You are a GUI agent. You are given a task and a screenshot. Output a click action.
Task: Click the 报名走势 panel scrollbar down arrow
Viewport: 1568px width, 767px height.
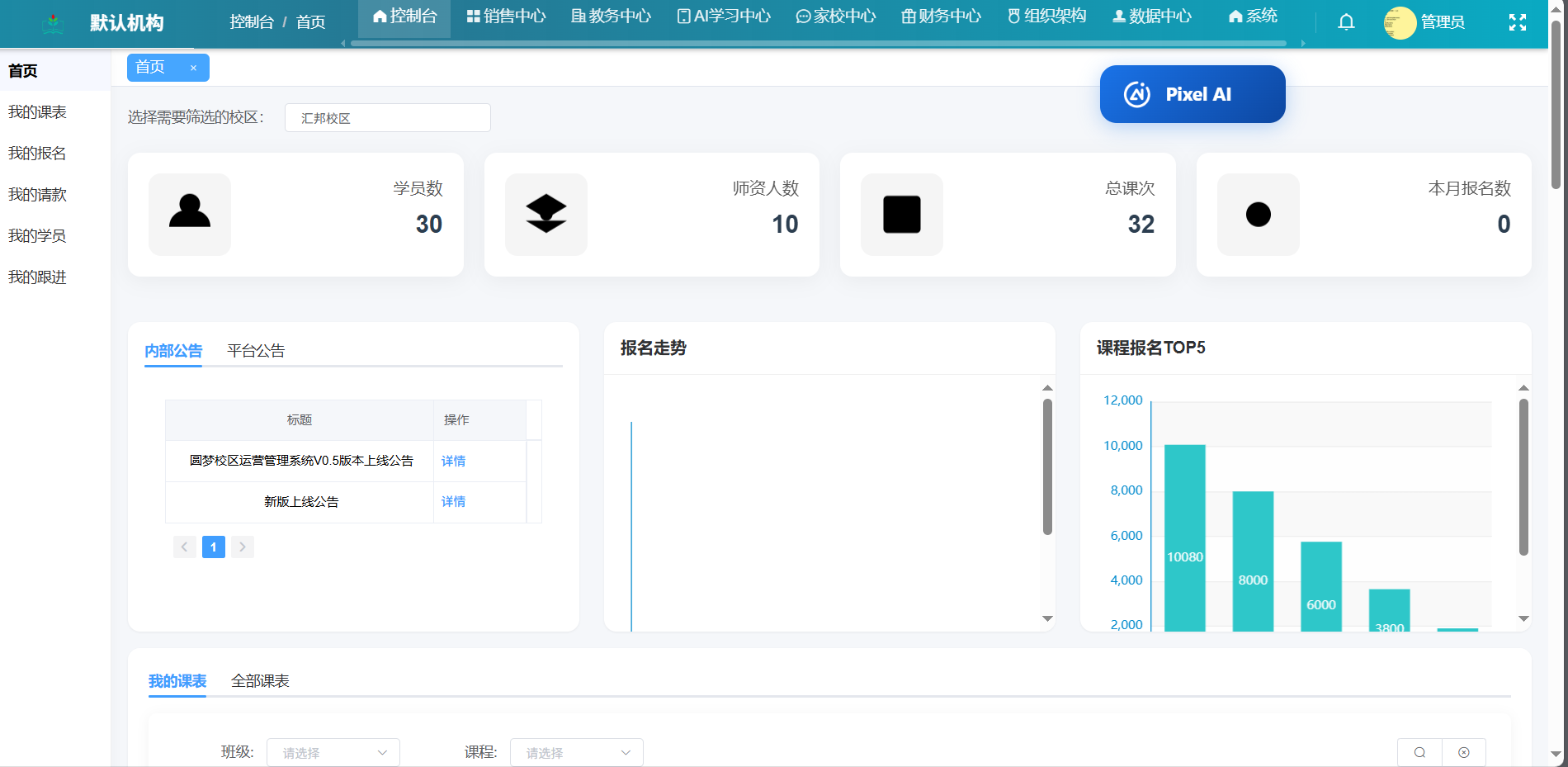(1046, 618)
